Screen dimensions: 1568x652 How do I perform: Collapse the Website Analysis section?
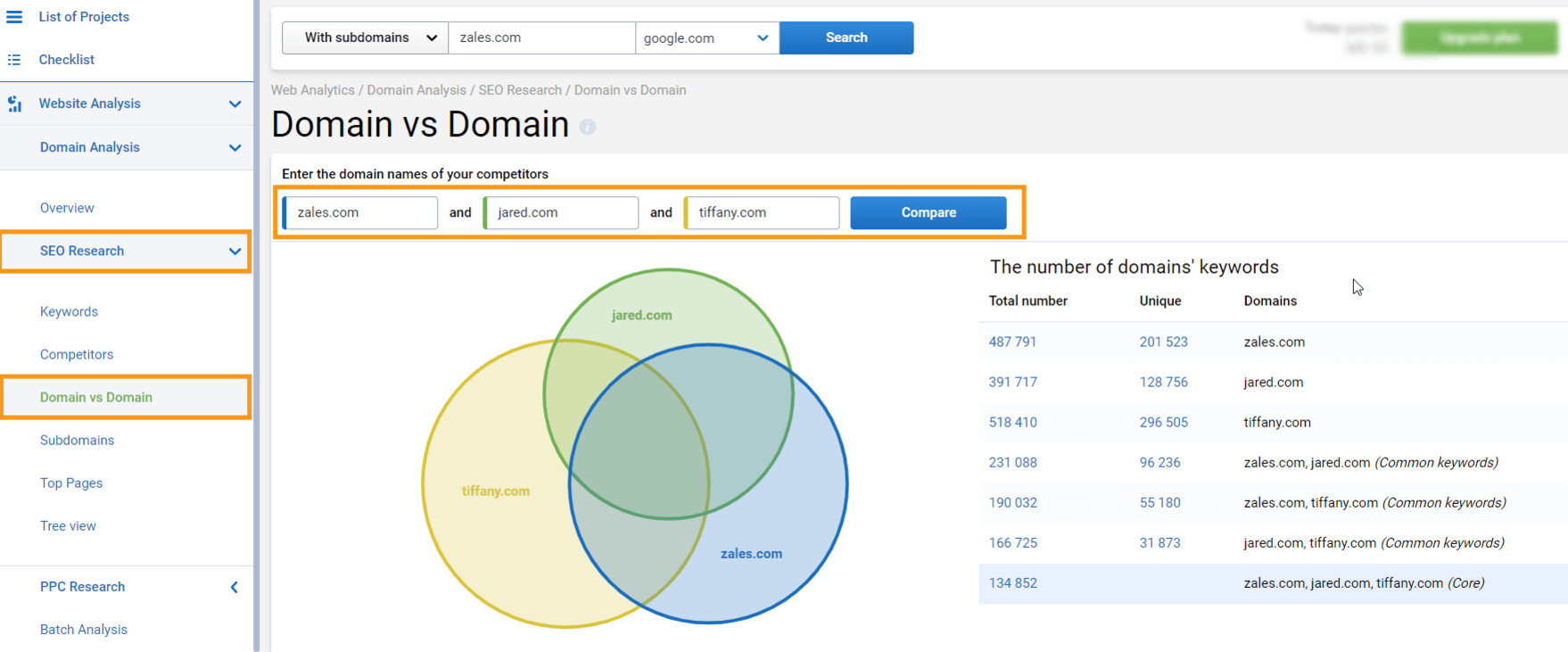235,103
